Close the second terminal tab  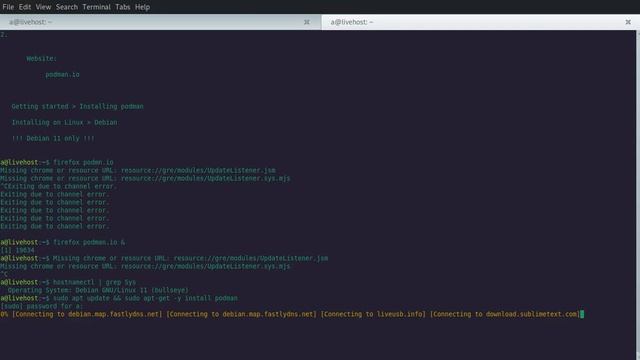(628, 22)
